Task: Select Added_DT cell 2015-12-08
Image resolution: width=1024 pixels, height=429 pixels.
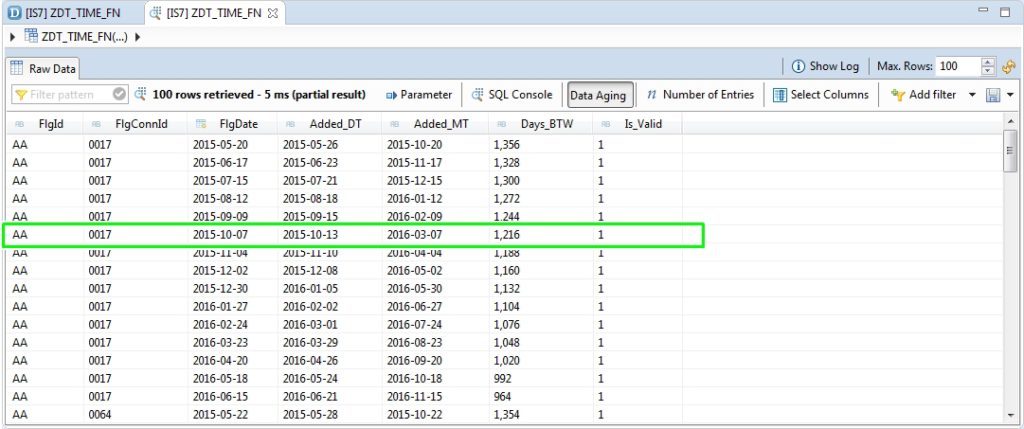Action: point(310,270)
